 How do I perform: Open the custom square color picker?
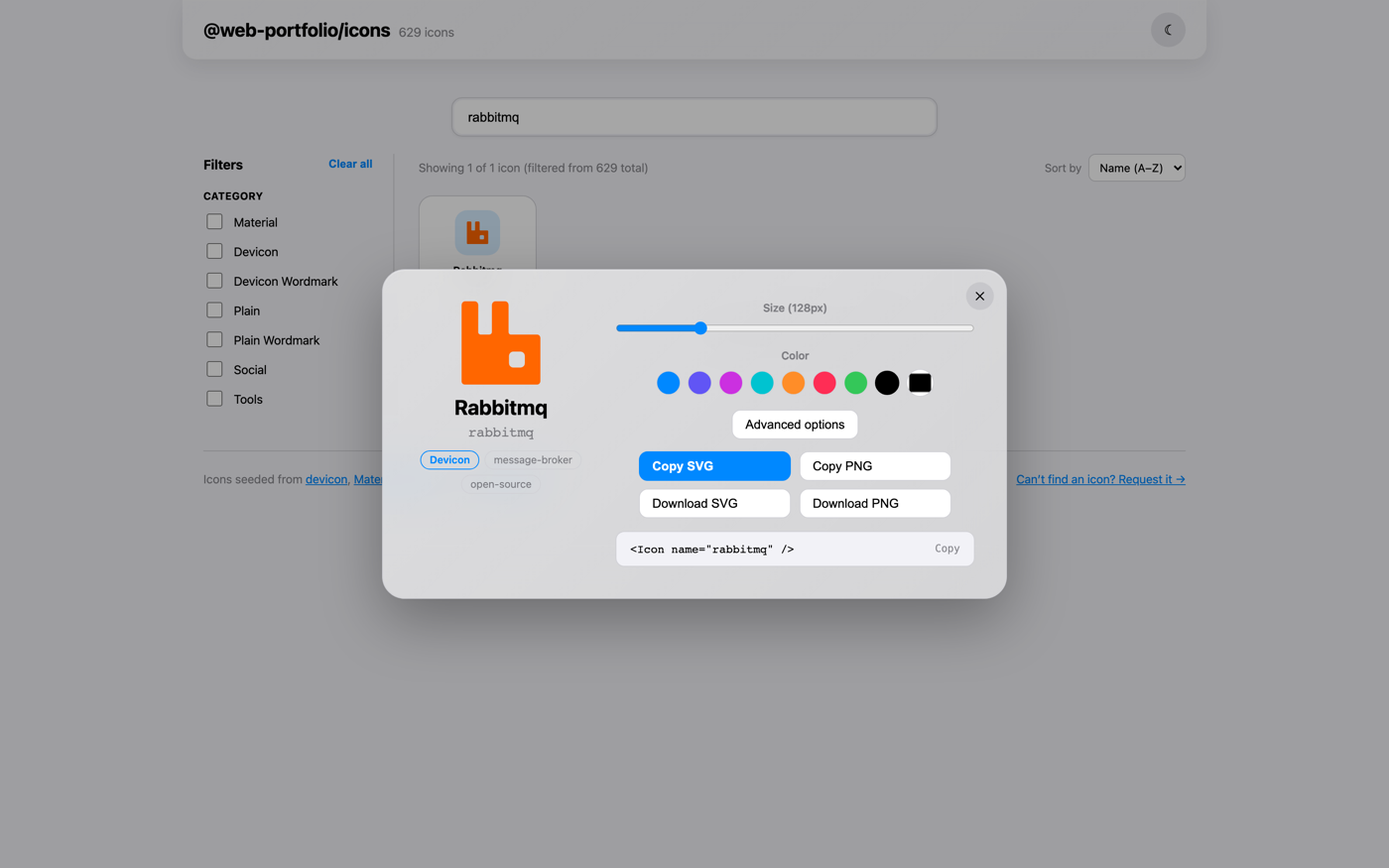click(920, 383)
